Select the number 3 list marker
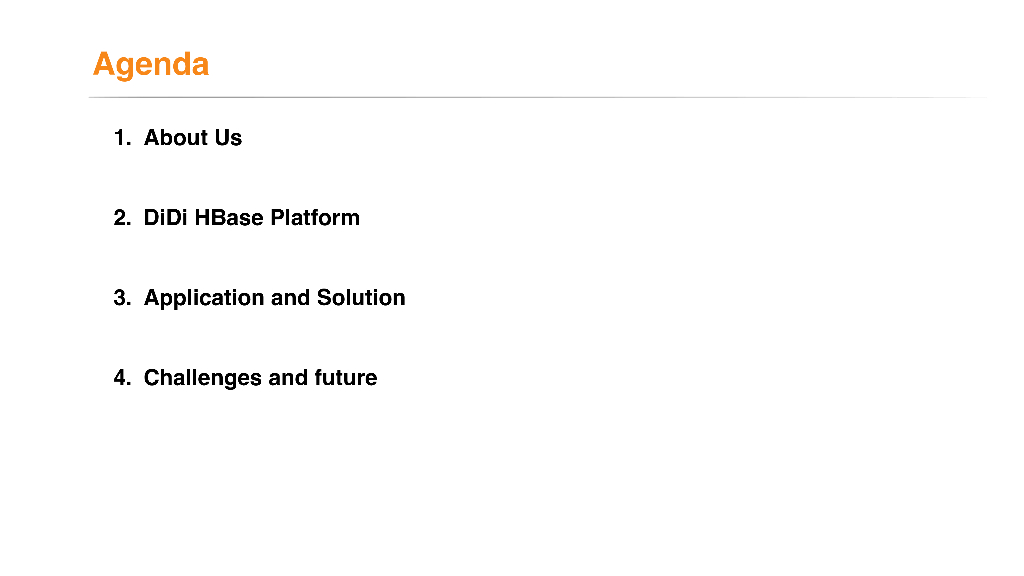1024x576 pixels. click(x=121, y=298)
